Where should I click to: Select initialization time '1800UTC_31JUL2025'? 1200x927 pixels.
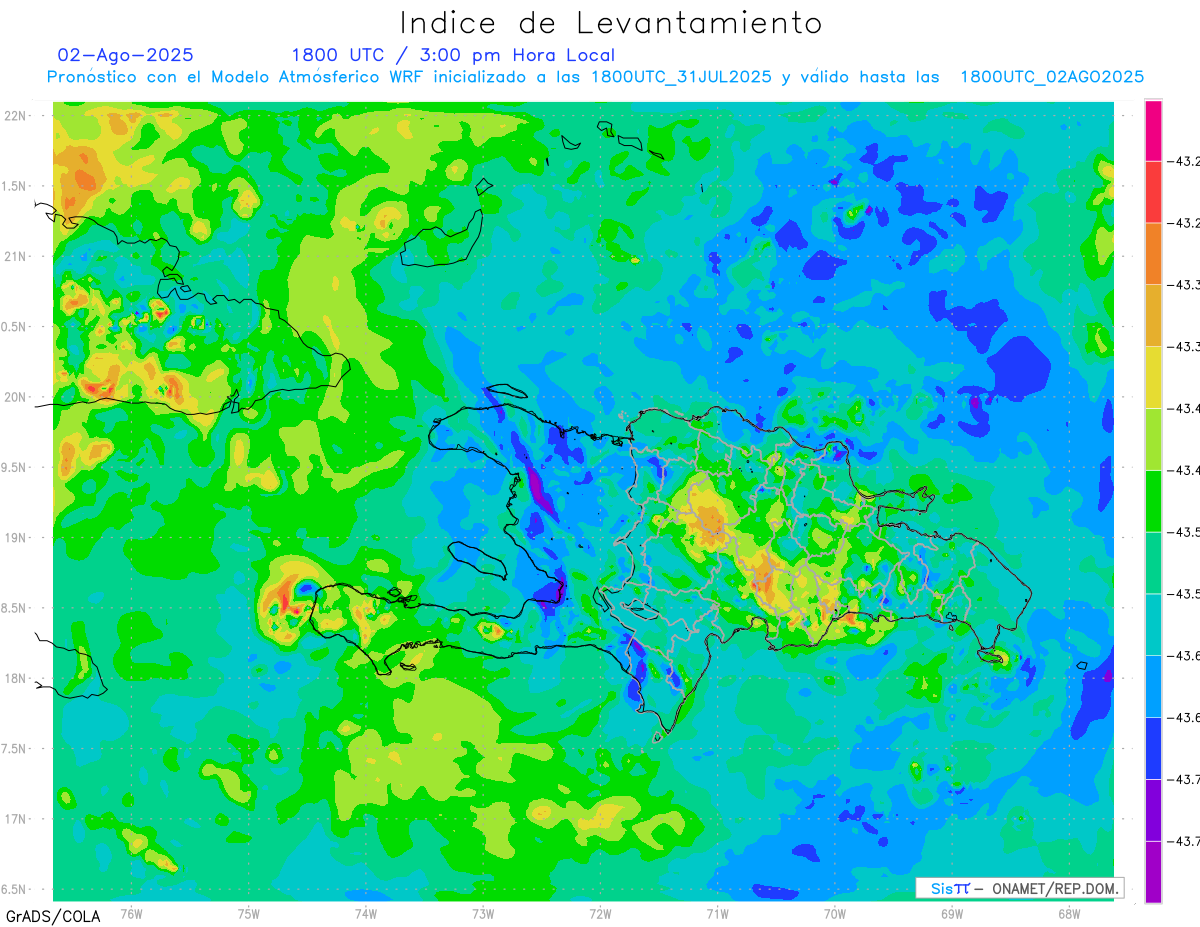point(681,77)
